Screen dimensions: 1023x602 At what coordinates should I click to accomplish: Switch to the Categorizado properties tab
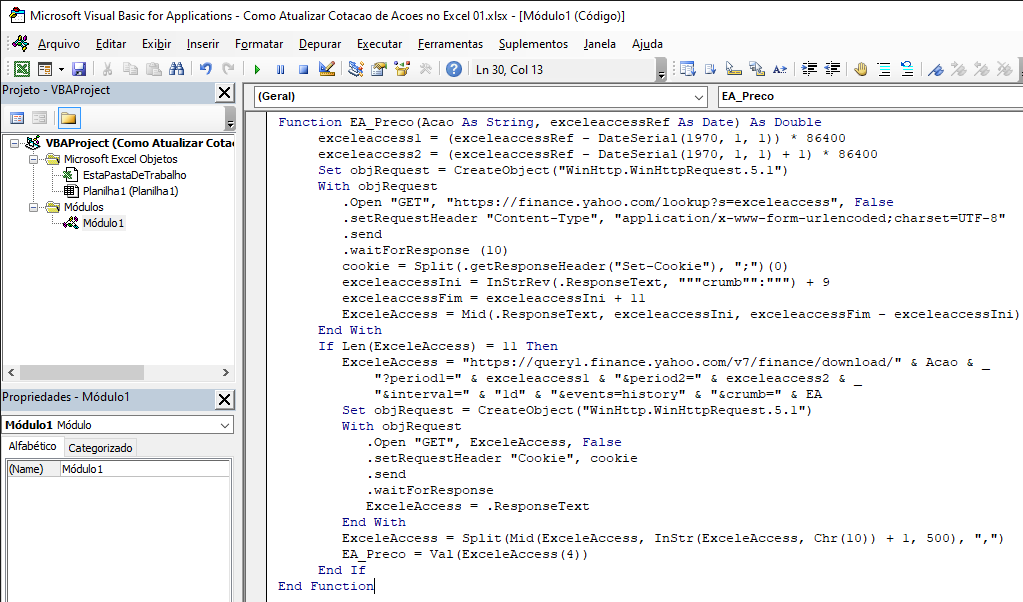tap(100, 448)
